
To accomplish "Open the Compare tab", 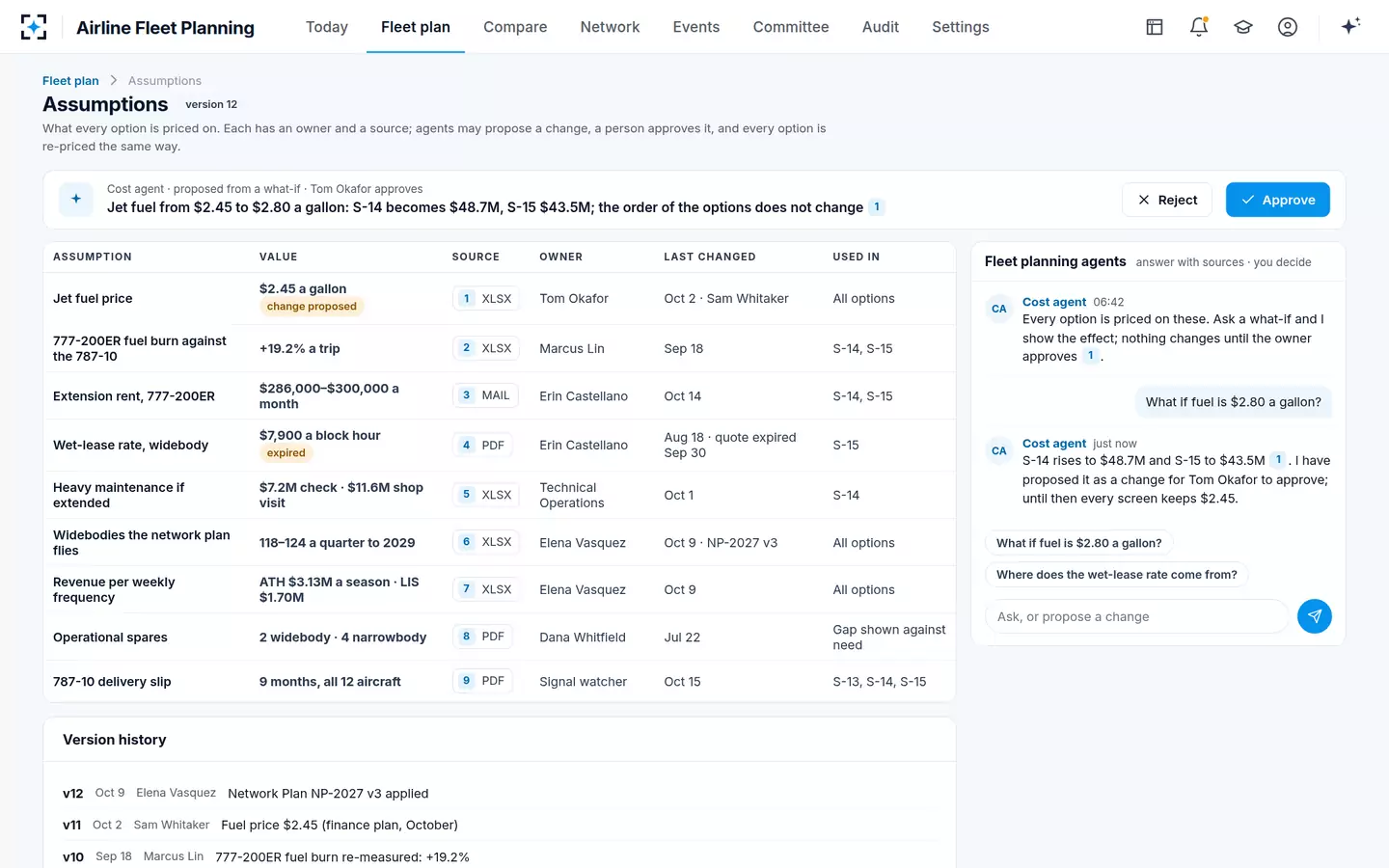I will (515, 27).
